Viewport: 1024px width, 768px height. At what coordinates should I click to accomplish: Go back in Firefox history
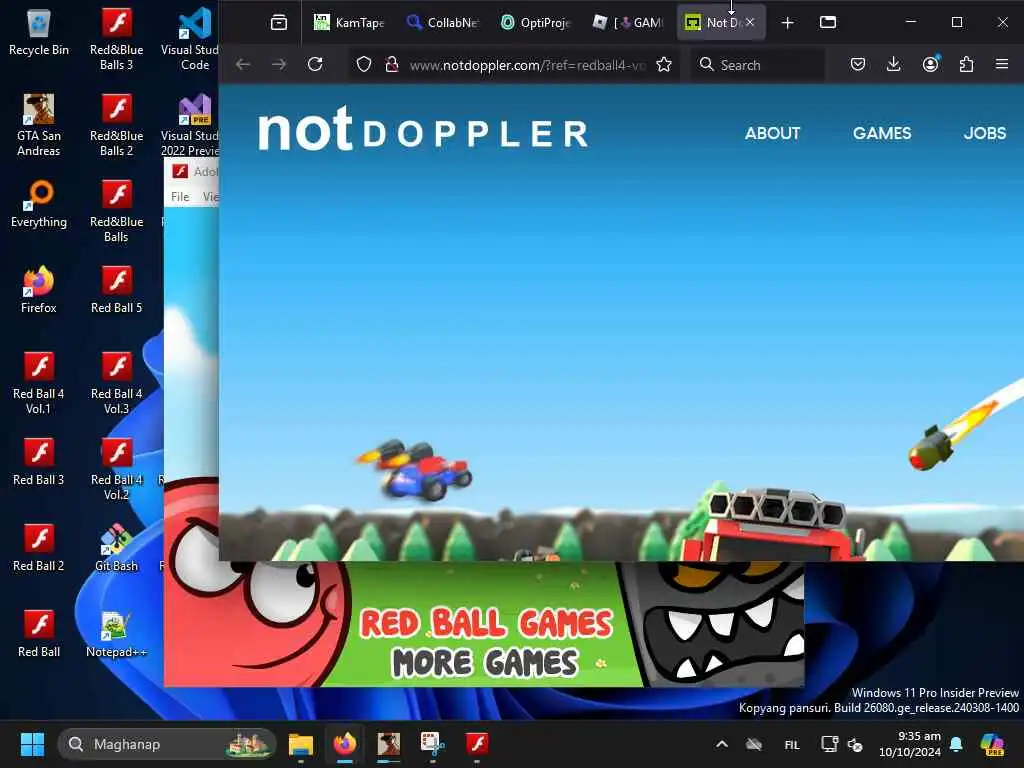pyautogui.click(x=243, y=64)
